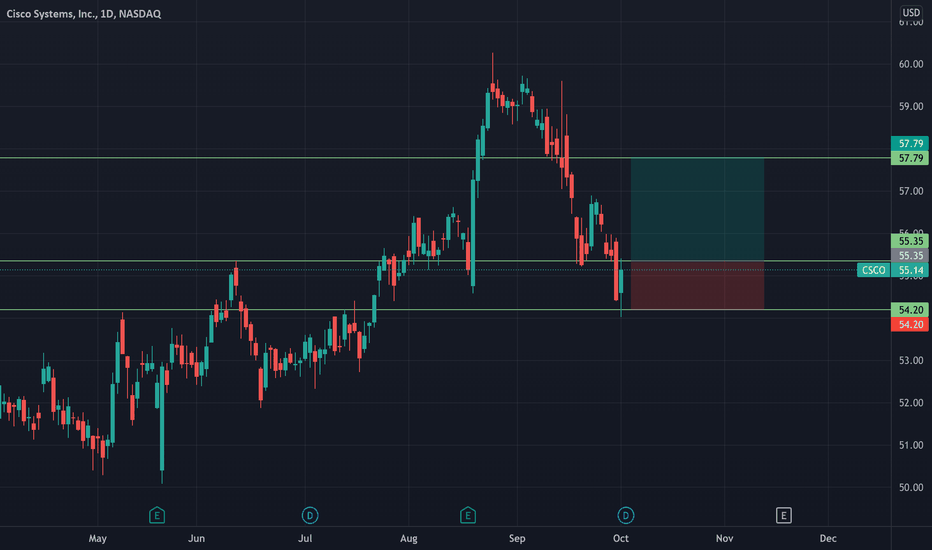Click the 50.00 price axis label
The width and height of the screenshot is (932, 550).
[x=911, y=487]
